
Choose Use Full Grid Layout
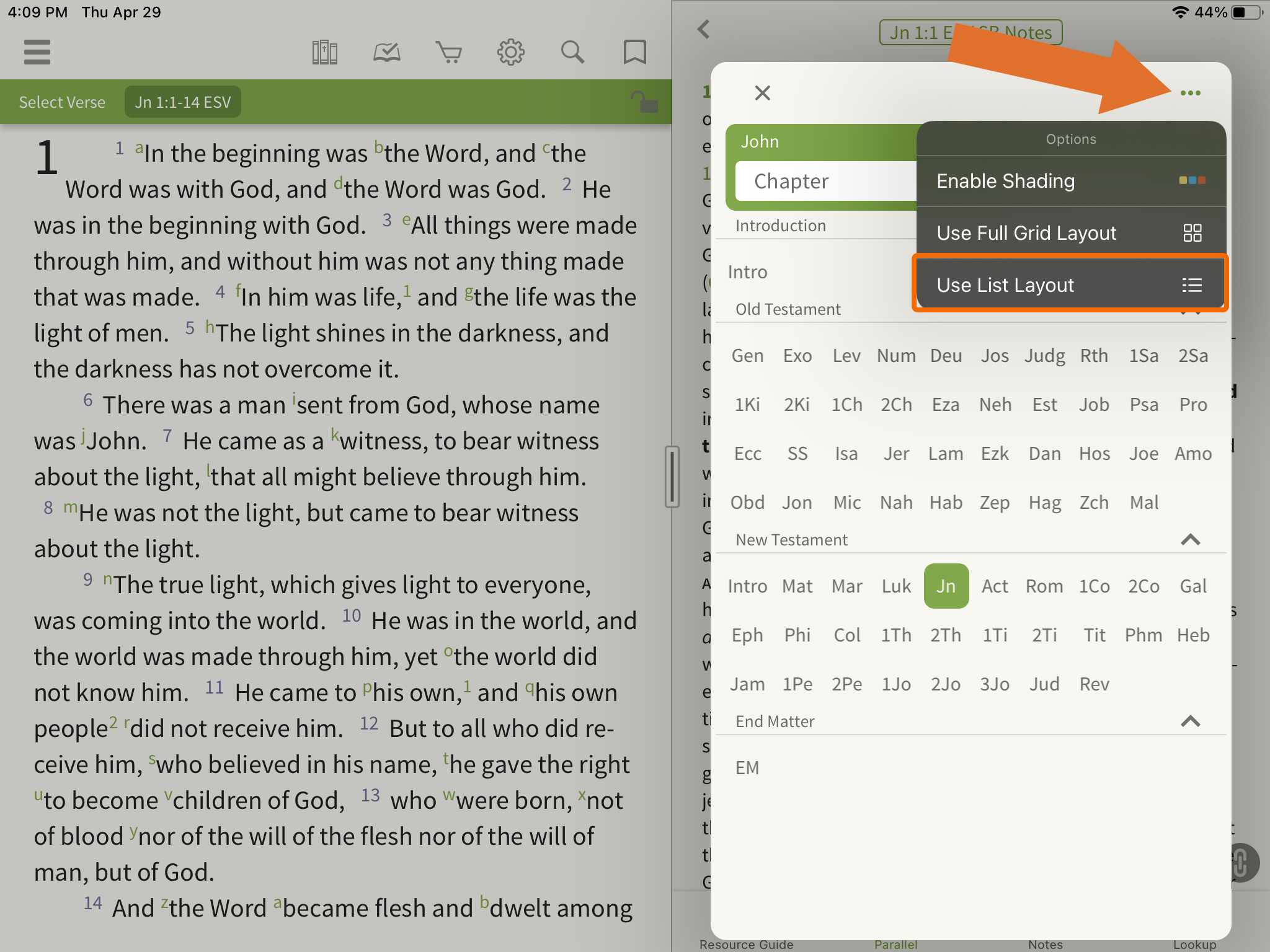1071,233
